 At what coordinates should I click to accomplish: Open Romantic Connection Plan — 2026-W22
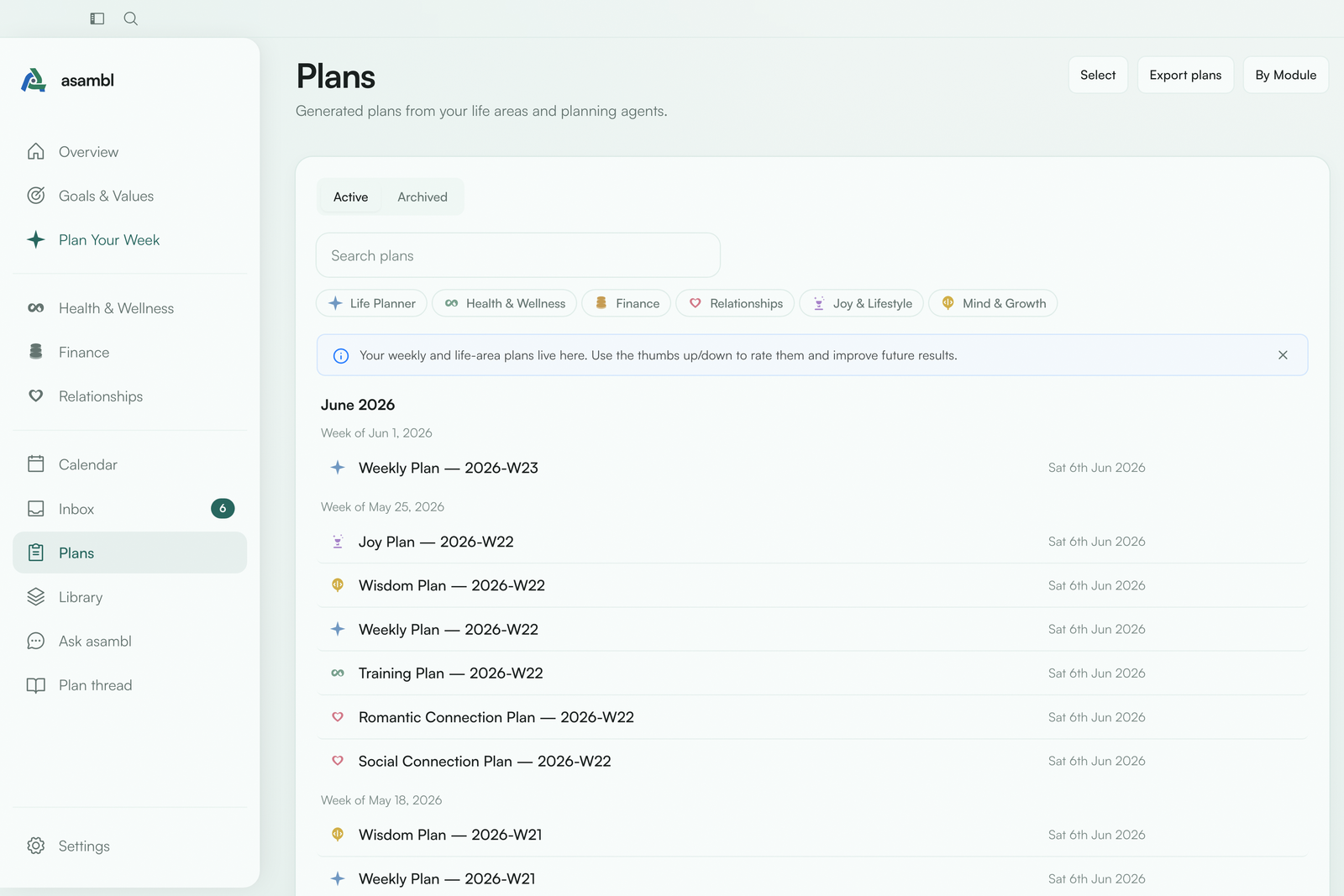point(813,717)
